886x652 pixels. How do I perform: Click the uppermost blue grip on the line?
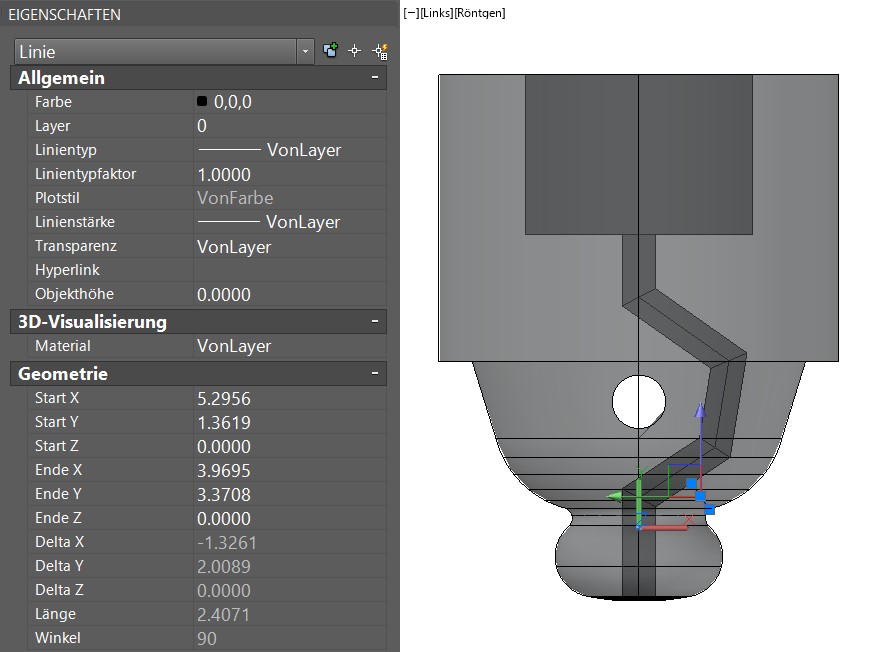(x=690, y=483)
